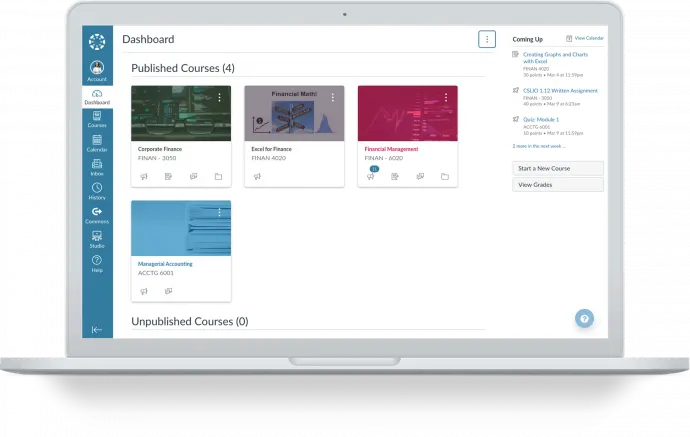Open the Account menu

coord(97,71)
